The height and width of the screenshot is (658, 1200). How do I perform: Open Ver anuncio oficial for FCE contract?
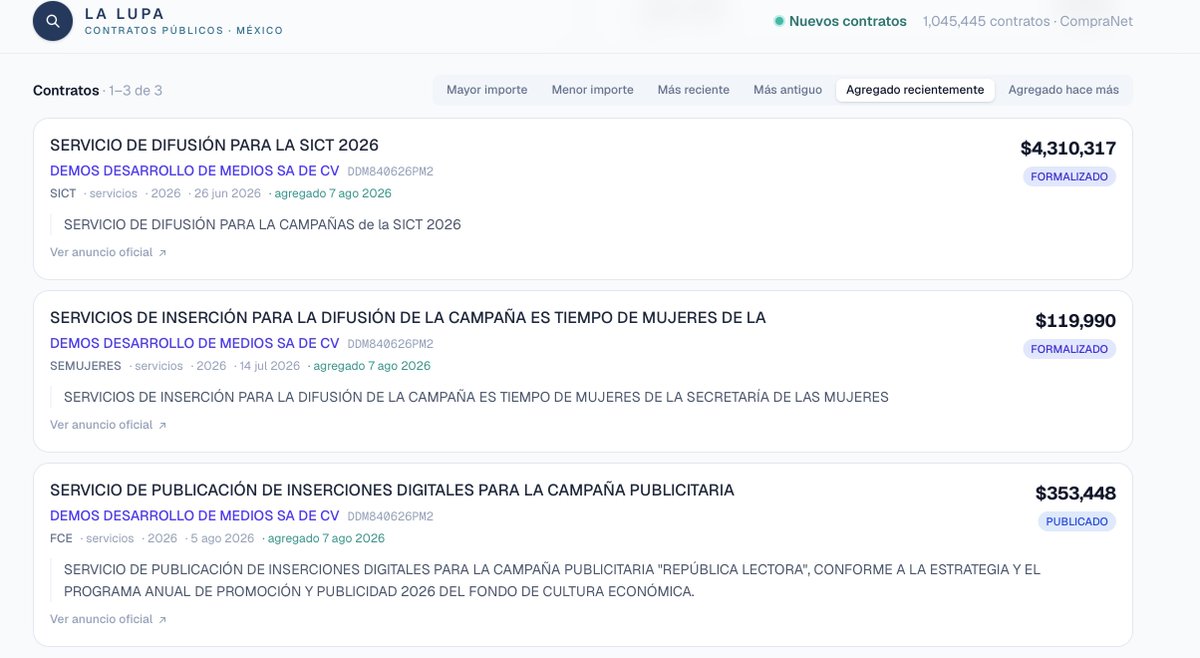108,620
